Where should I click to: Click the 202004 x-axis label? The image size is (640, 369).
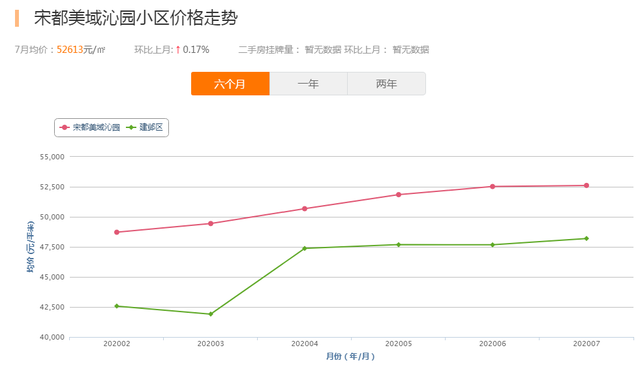[304, 344]
